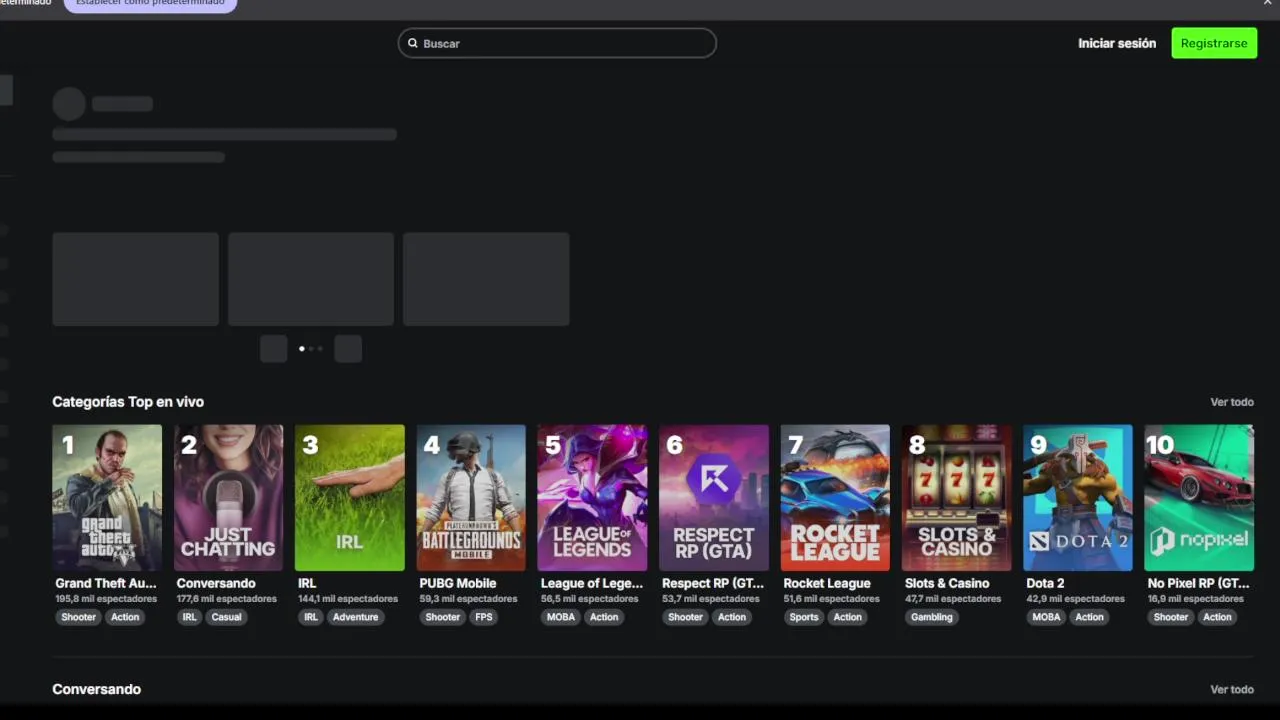Select Shooter tag under No Pixel RP
The height and width of the screenshot is (720, 1280).
click(x=1170, y=617)
